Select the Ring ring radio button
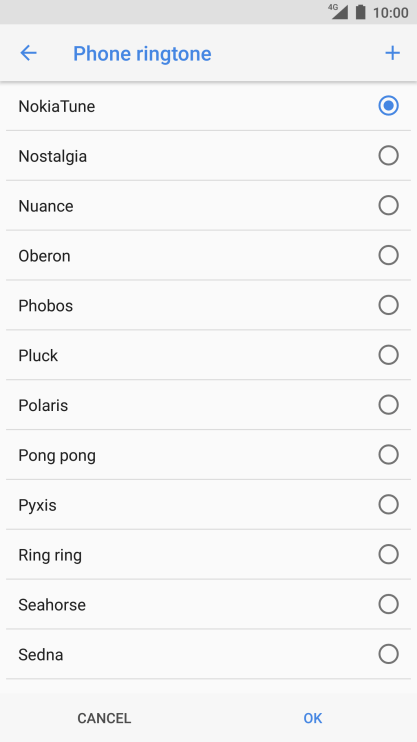This screenshot has width=417, height=742. click(x=389, y=555)
